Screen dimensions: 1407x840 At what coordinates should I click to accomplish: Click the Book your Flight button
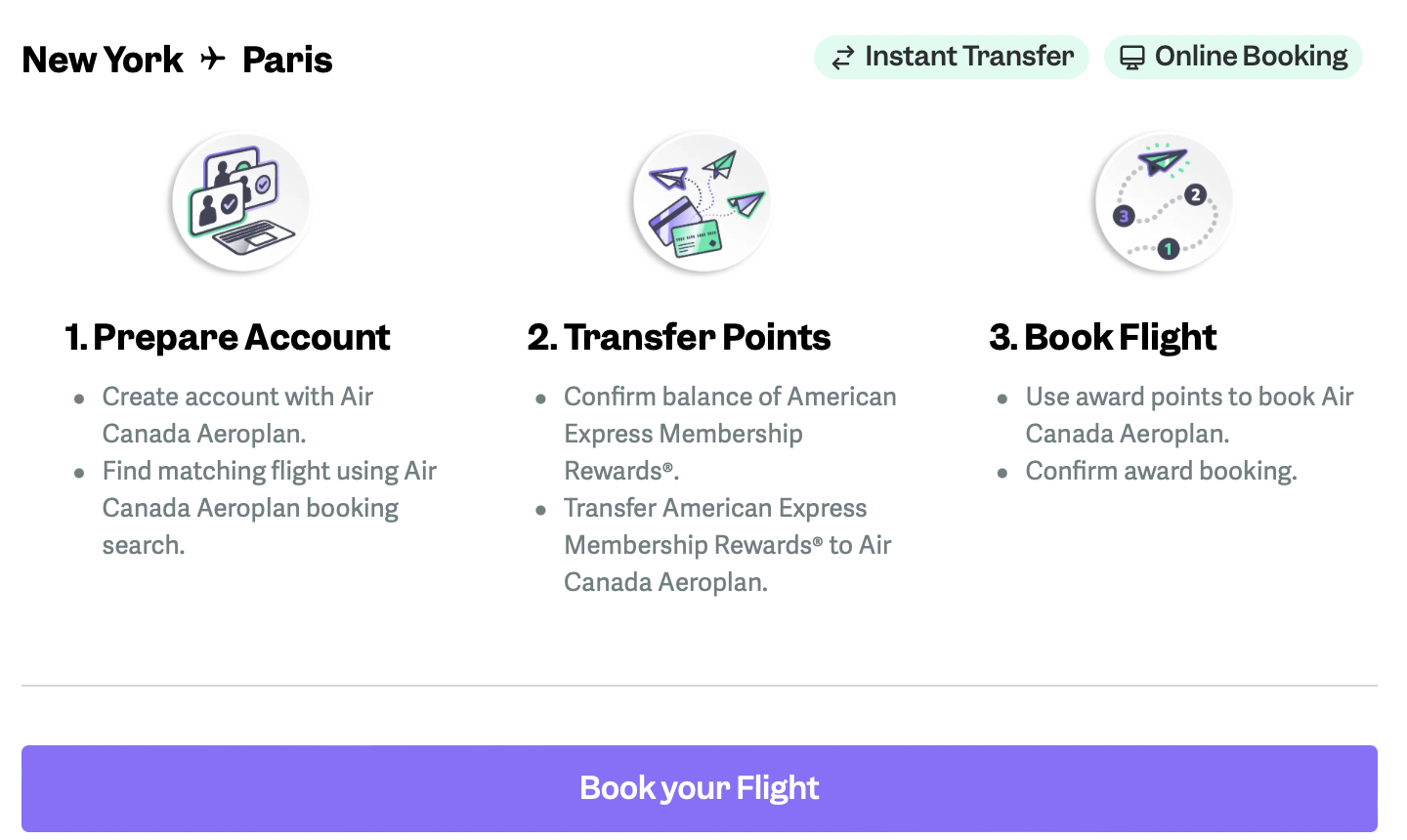click(700, 788)
